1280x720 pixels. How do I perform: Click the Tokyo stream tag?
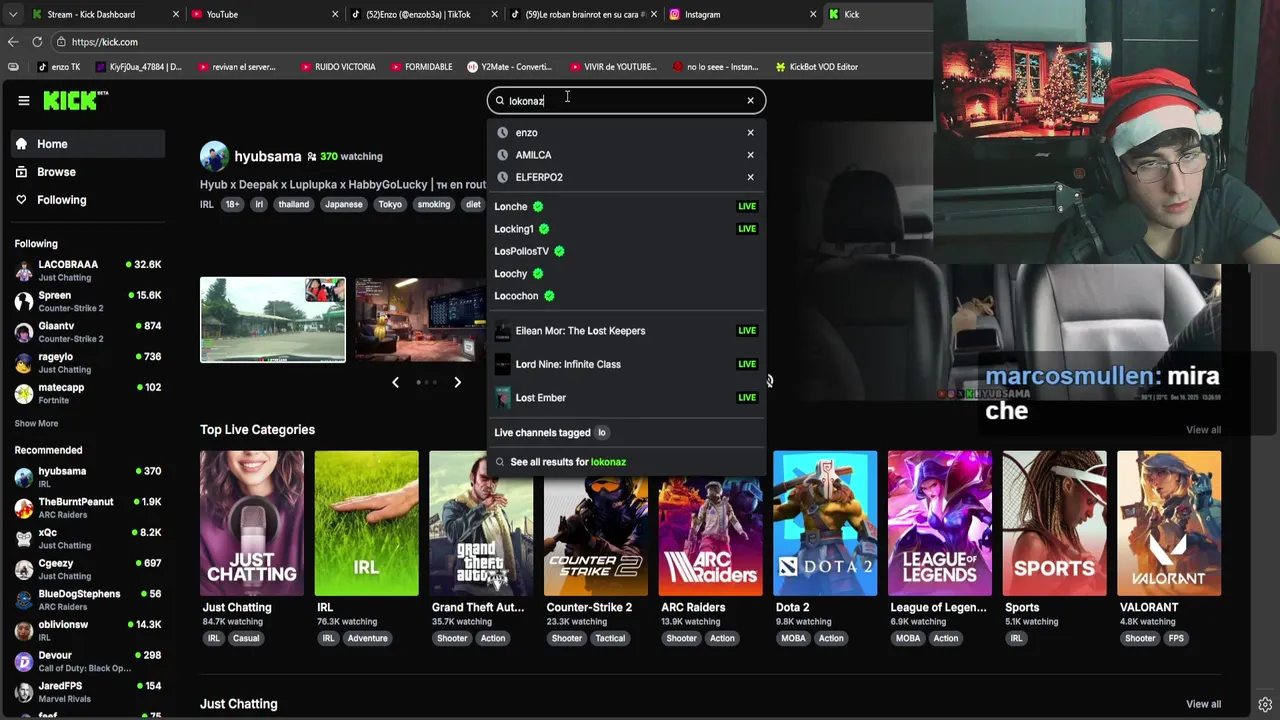click(x=390, y=204)
